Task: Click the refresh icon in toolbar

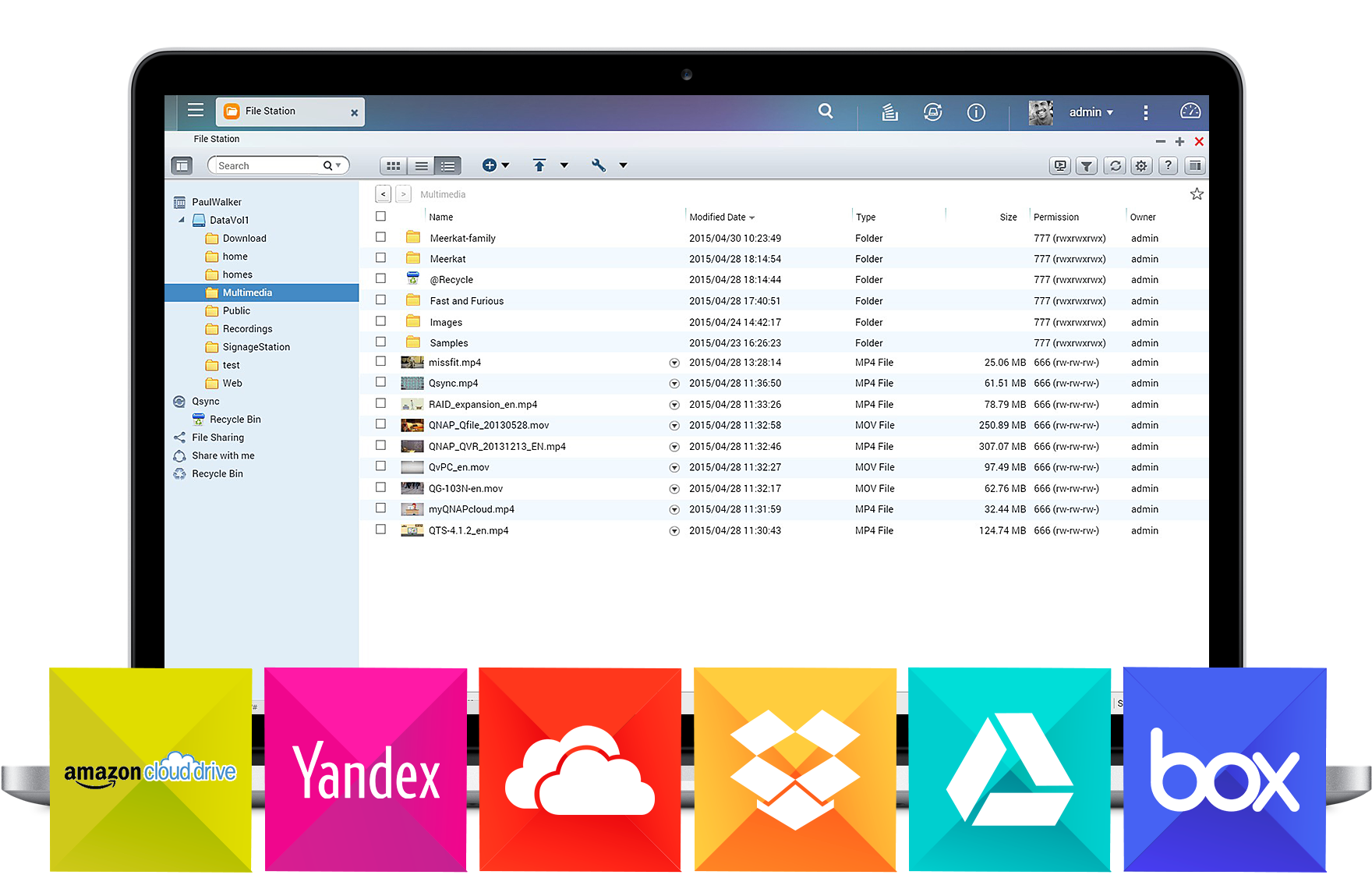Action: [x=1115, y=165]
